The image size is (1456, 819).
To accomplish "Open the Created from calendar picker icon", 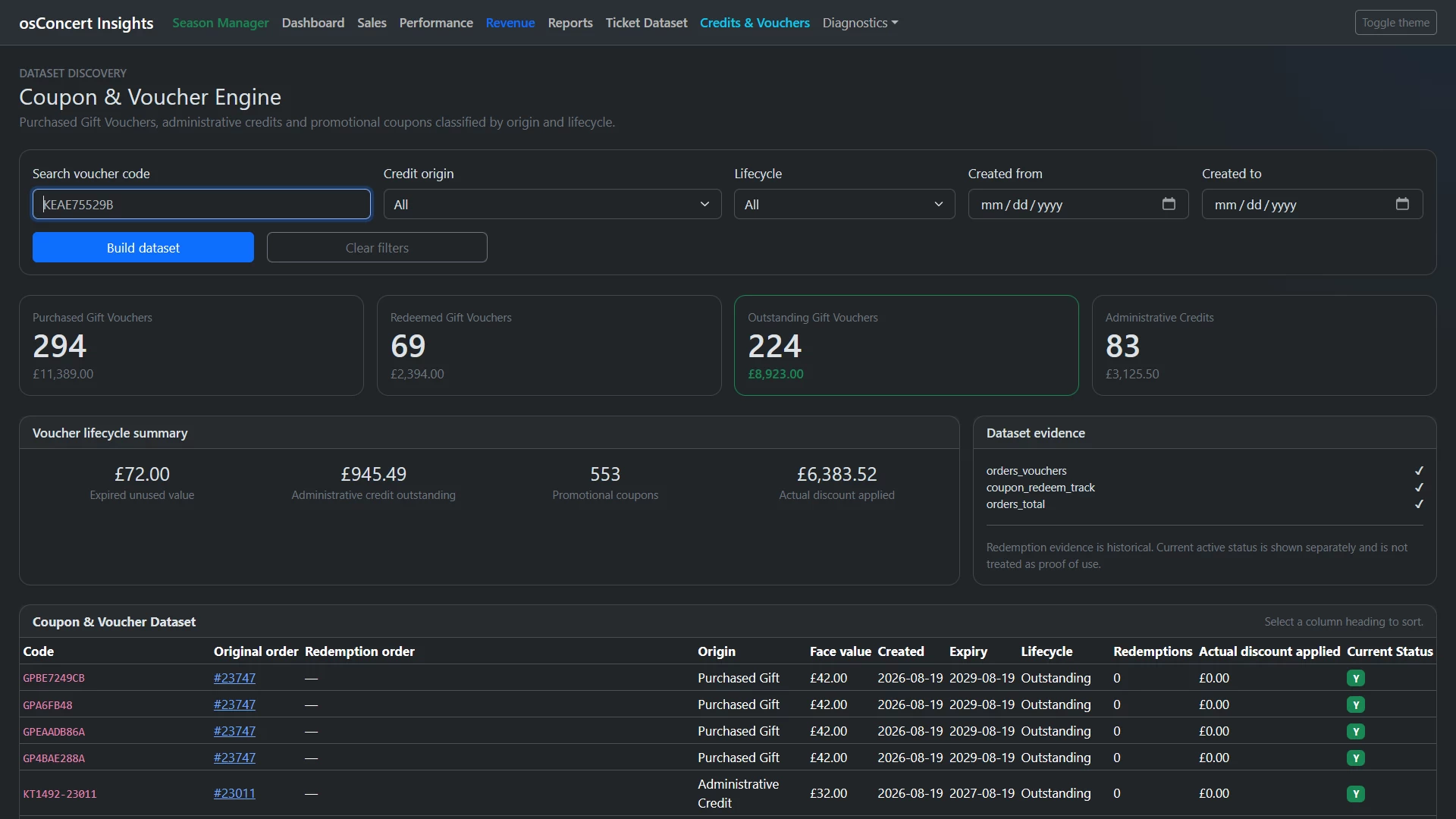I will coord(1169,204).
